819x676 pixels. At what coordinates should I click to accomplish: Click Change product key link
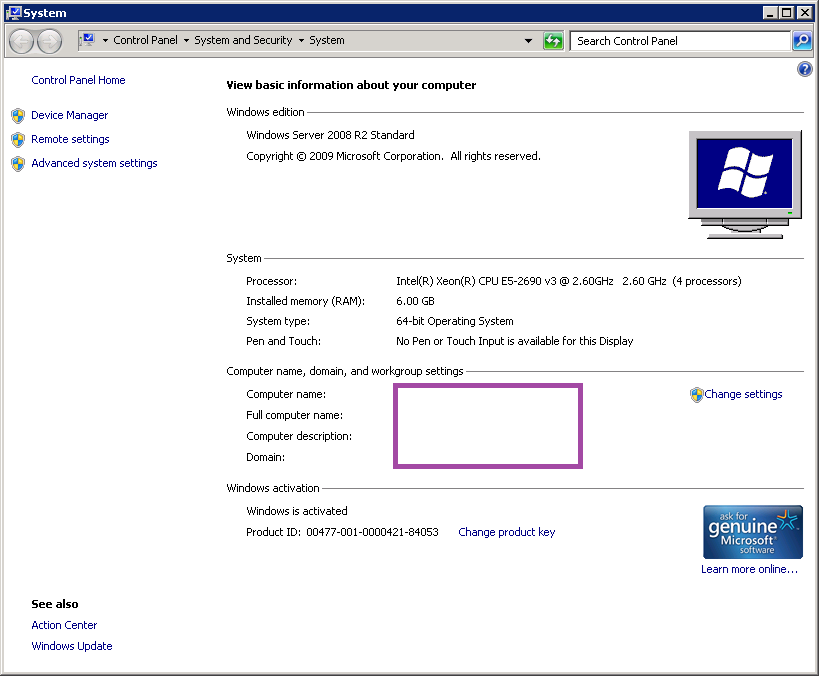pos(506,532)
